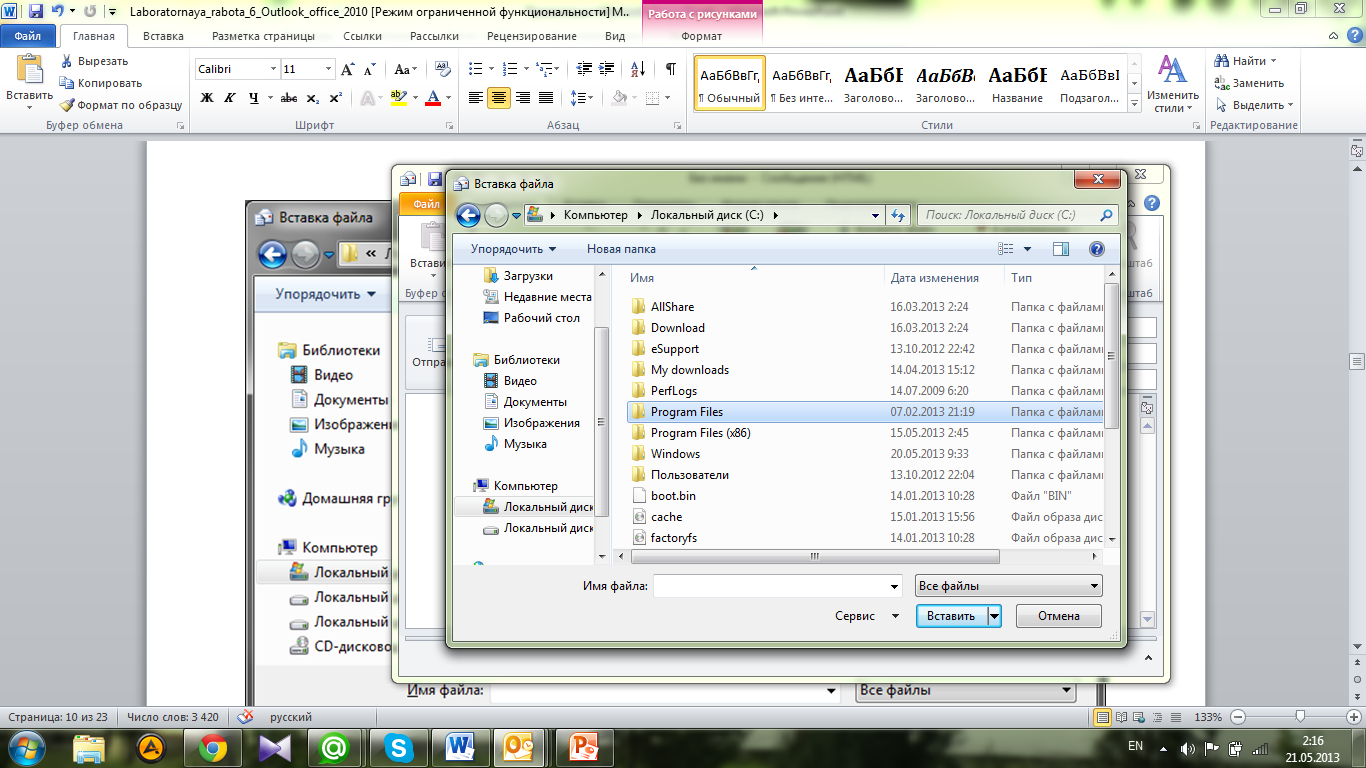This screenshot has height=768, width=1366.
Task: Switch to the Формат picture tools tab
Action: tap(701, 36)
